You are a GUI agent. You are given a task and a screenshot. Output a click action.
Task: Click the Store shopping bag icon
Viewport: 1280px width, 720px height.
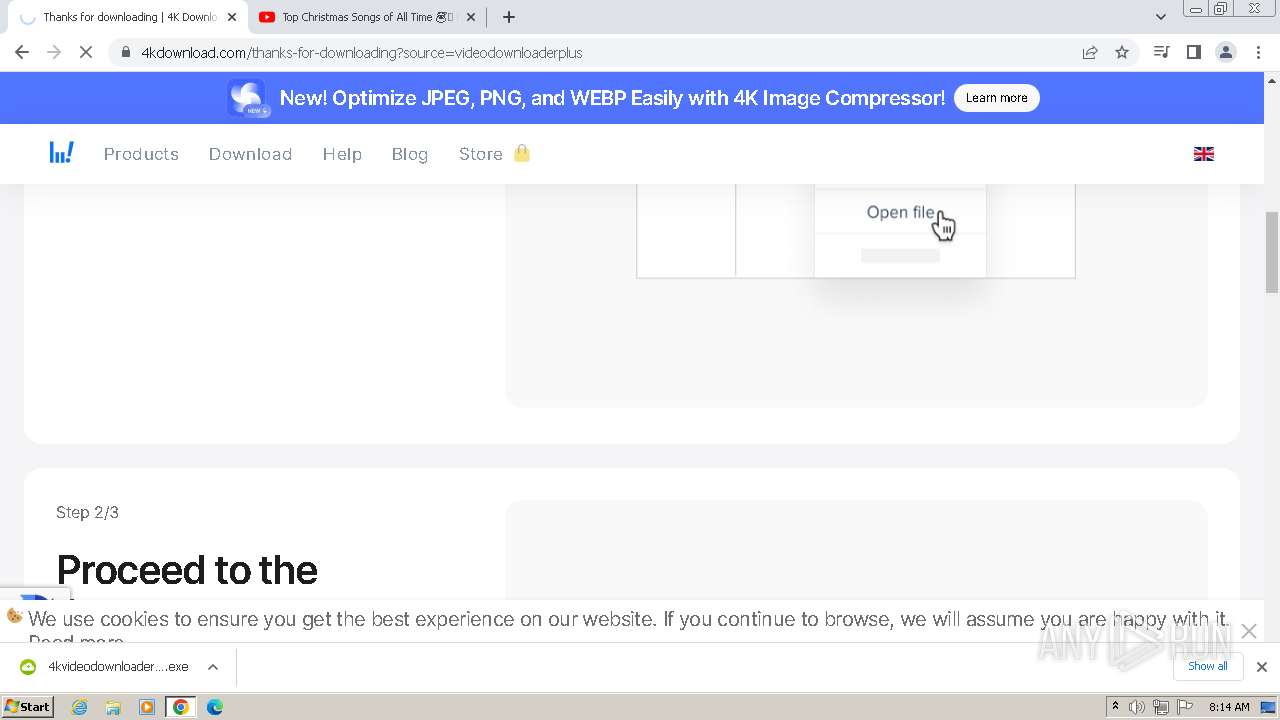(521, 153)
